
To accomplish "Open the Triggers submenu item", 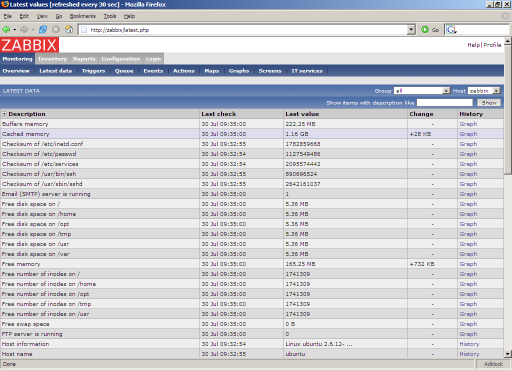I will [93, 71].
